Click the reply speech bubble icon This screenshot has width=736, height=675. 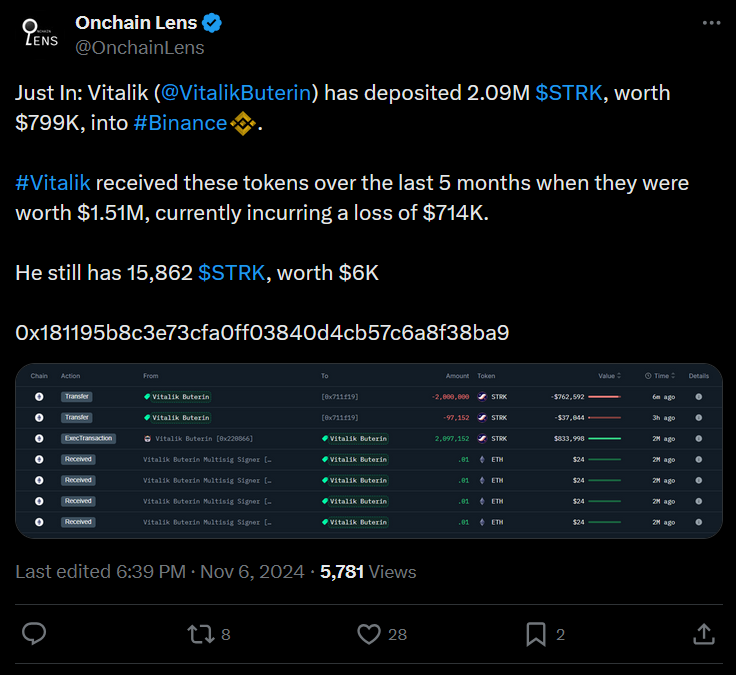[x=34, y=634]
